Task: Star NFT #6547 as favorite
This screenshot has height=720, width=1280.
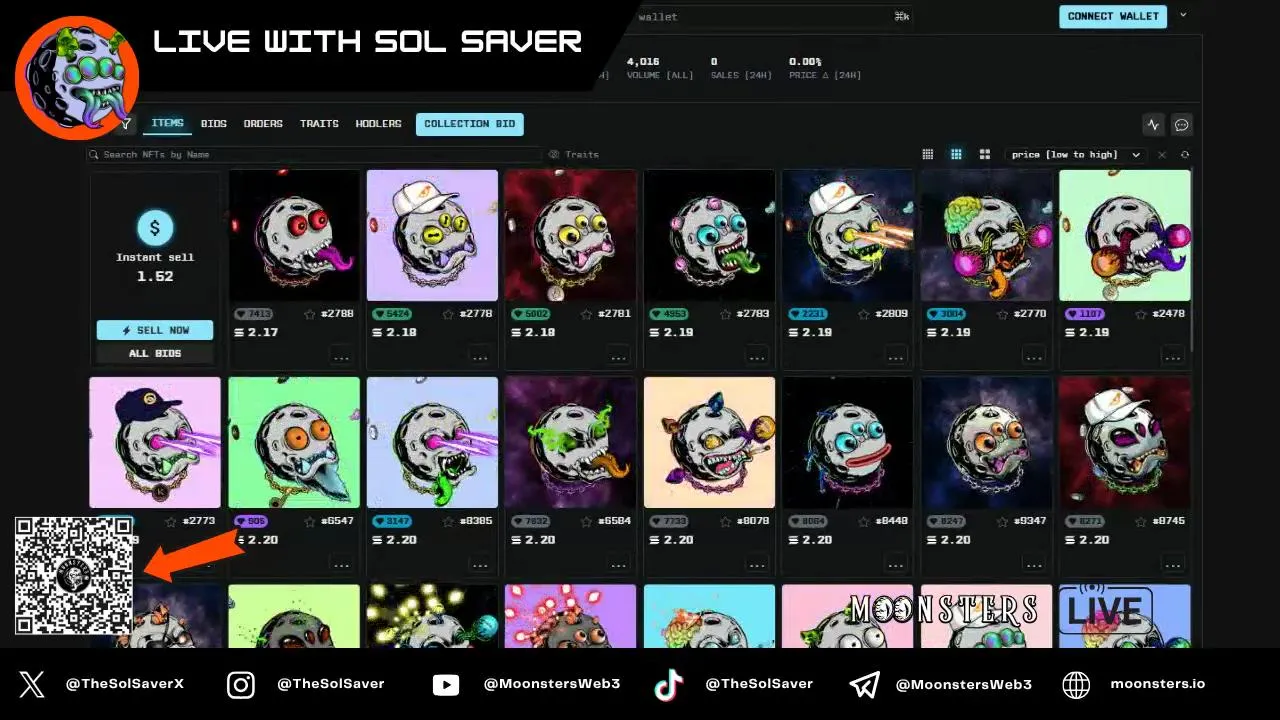Action: pos(310,521)
